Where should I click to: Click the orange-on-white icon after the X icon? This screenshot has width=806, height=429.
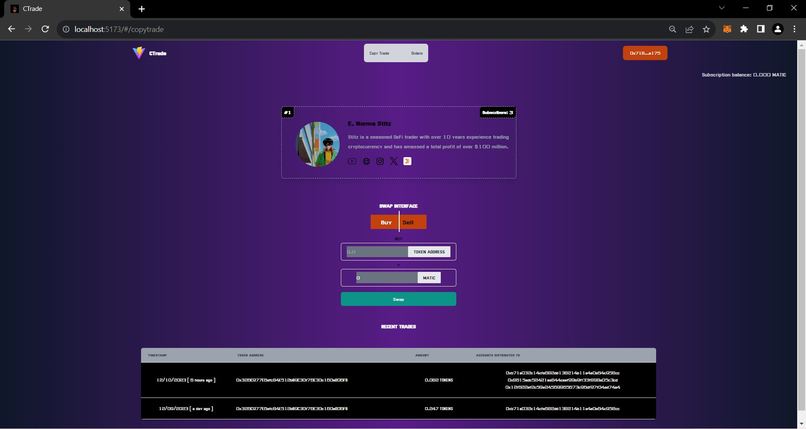pyautogui.click(x=407, y=161)
